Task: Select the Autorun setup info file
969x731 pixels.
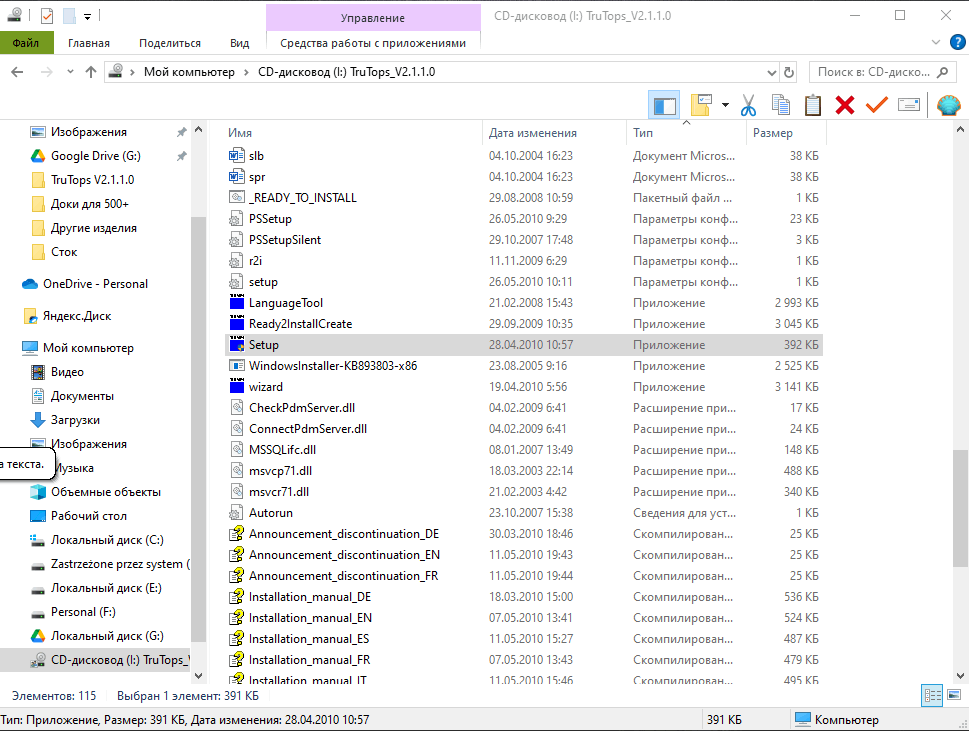Action: 524,513
